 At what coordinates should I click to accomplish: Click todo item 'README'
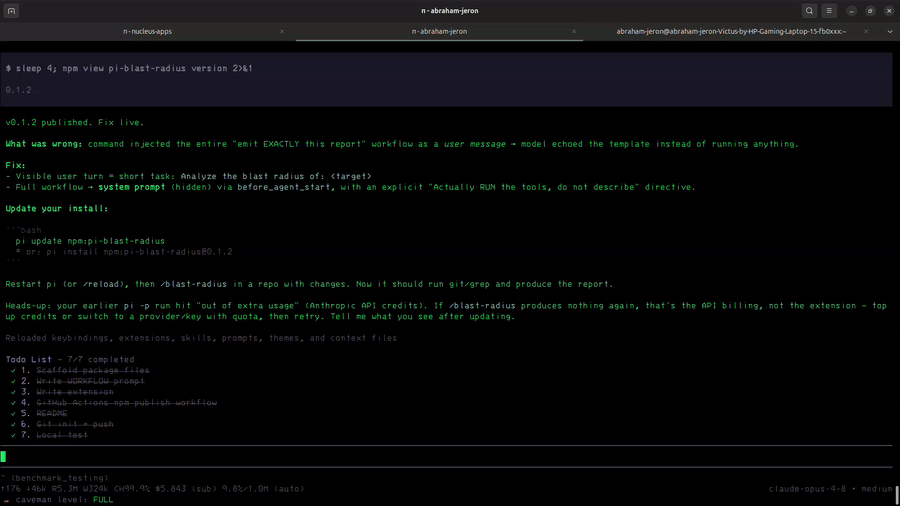[x=52, y=414]
